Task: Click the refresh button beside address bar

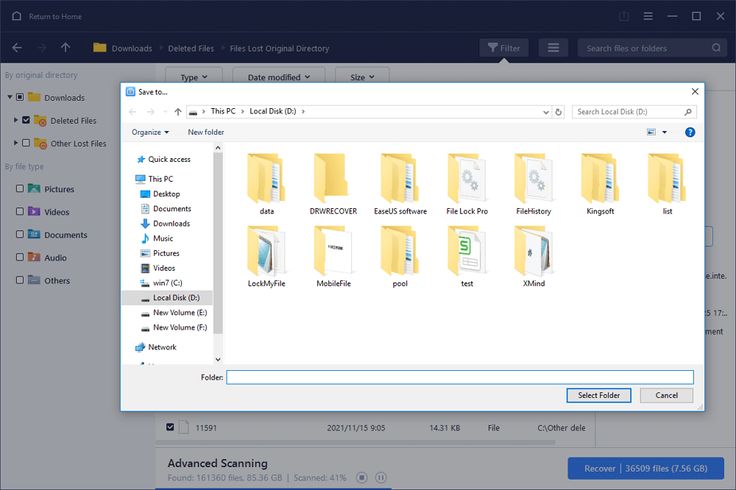Action: [x=558, y=112]
